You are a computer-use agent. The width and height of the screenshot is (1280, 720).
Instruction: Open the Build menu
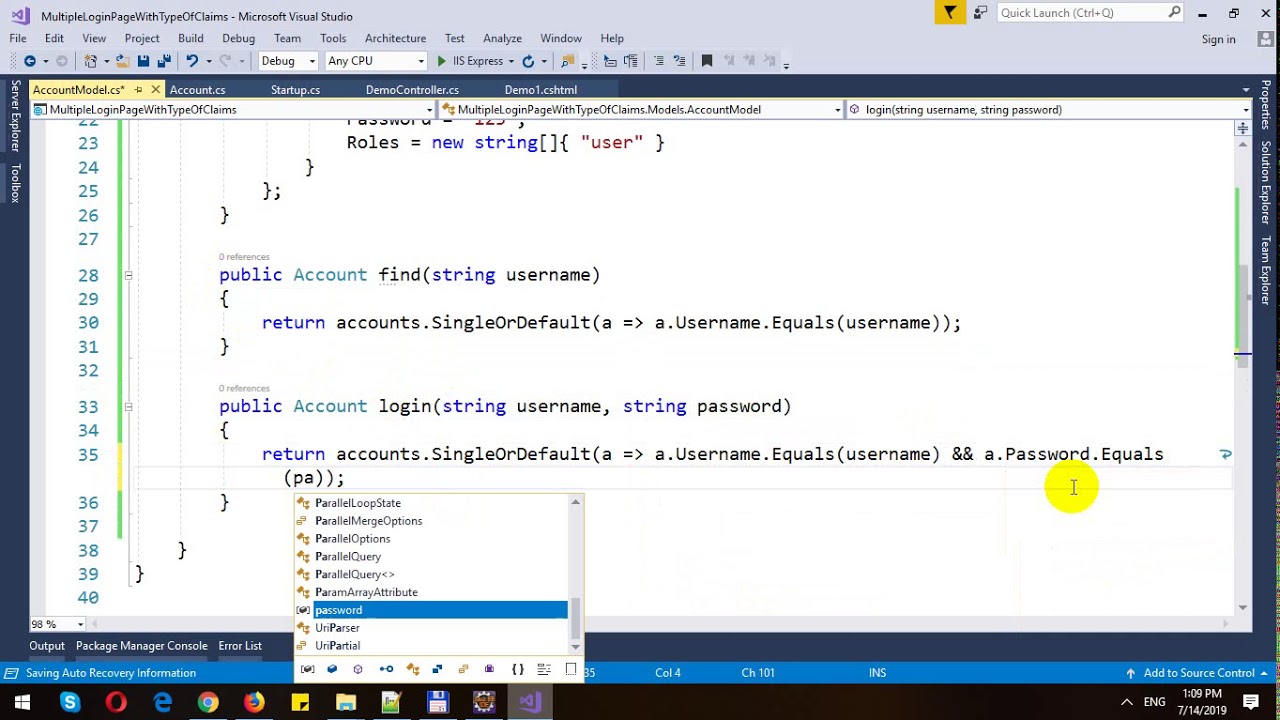pos(190,38)
